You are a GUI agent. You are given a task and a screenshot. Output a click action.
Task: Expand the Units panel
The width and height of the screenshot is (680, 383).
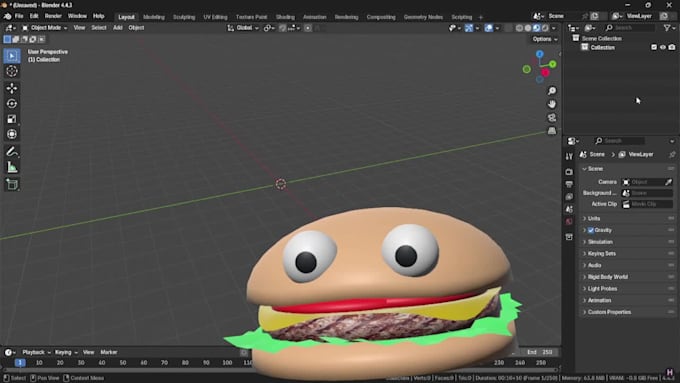click(x=628, y=219)
